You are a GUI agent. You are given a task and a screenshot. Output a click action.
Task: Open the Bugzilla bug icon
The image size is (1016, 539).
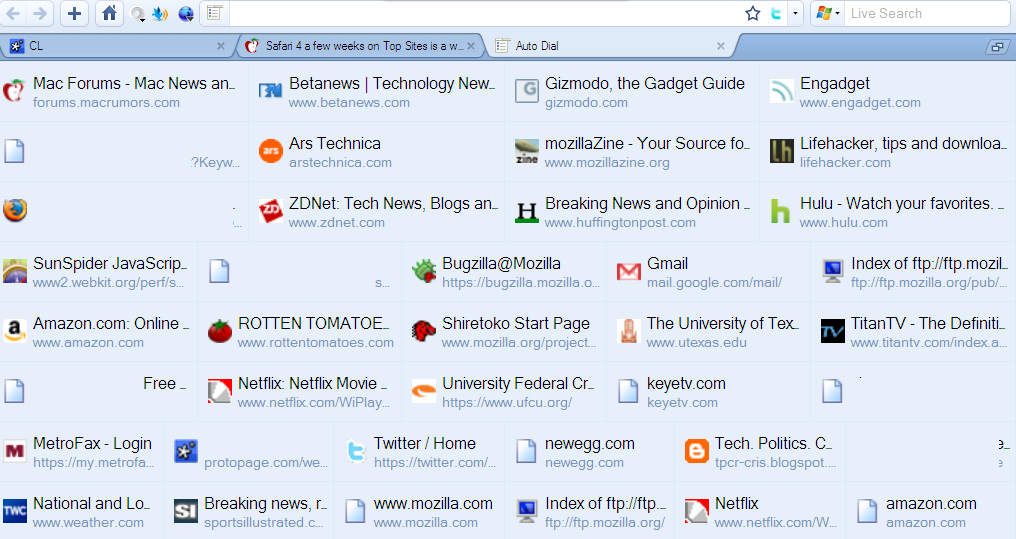click(424, 271)
